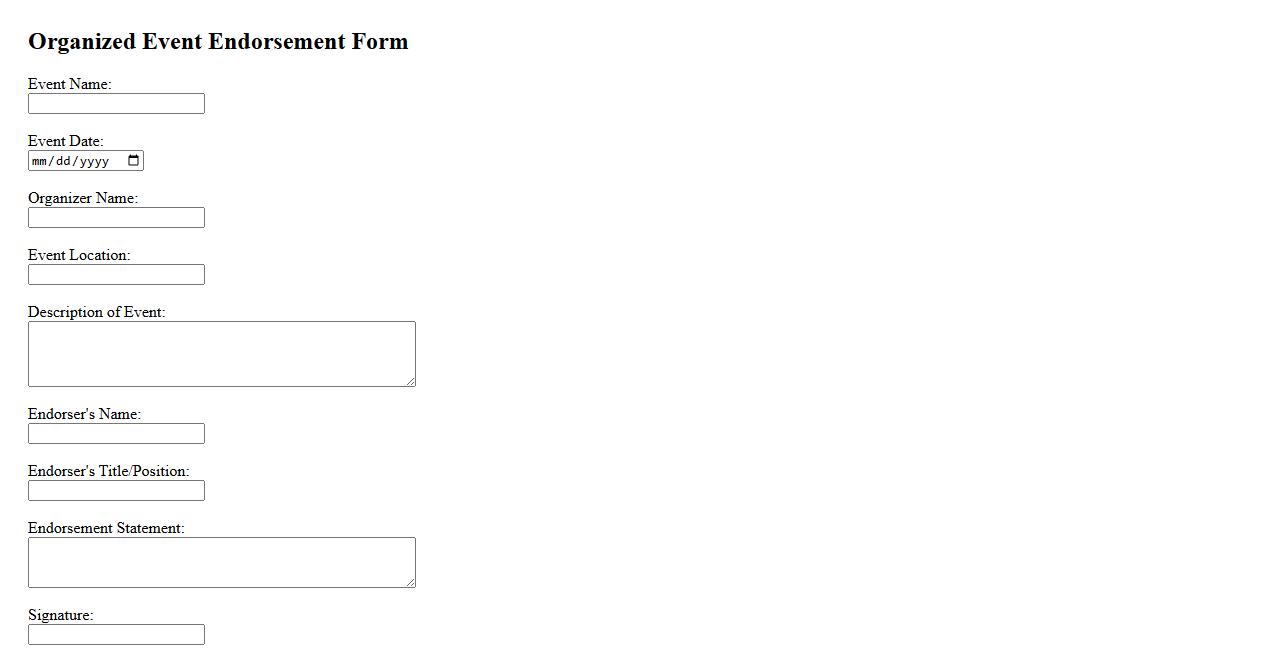Click the "Event Date:" label text

[65, 141]
